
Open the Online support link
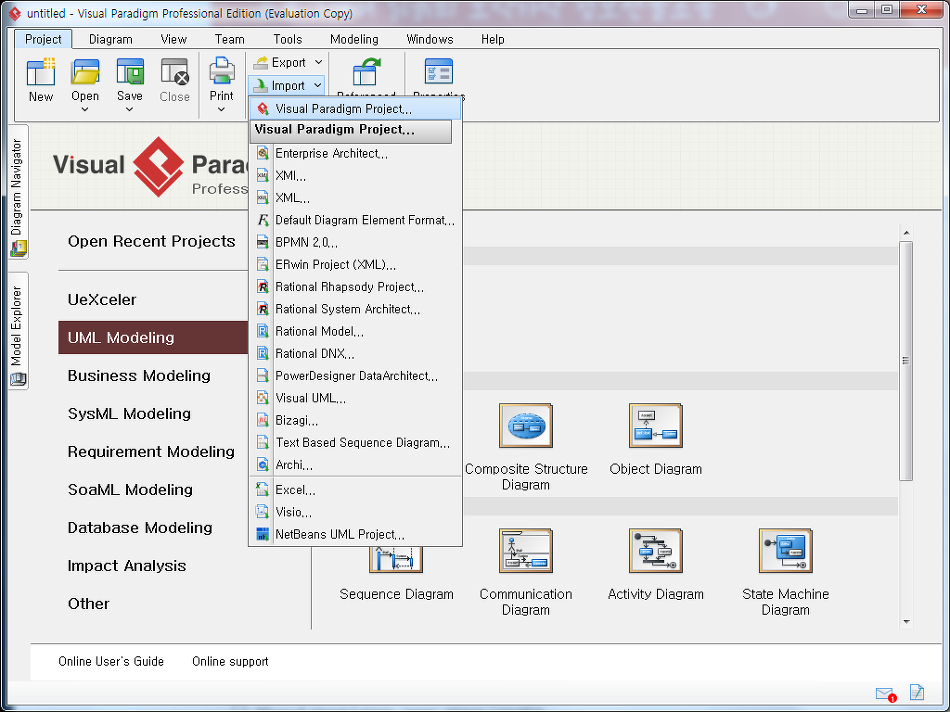pos(230,661)
